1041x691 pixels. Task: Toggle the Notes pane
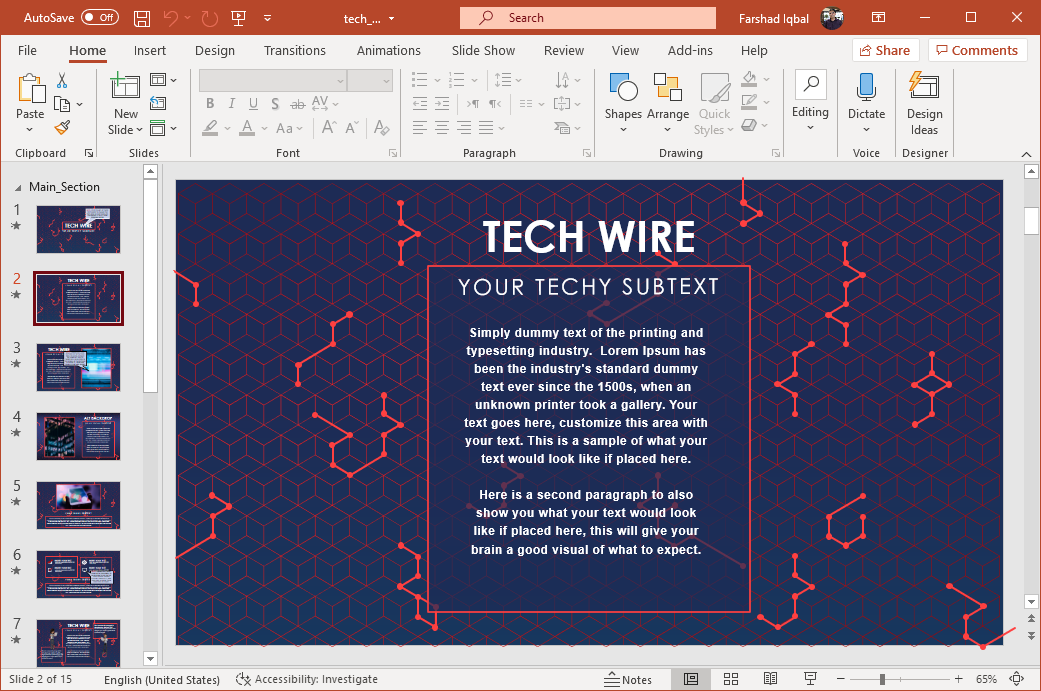coord(628,679)
